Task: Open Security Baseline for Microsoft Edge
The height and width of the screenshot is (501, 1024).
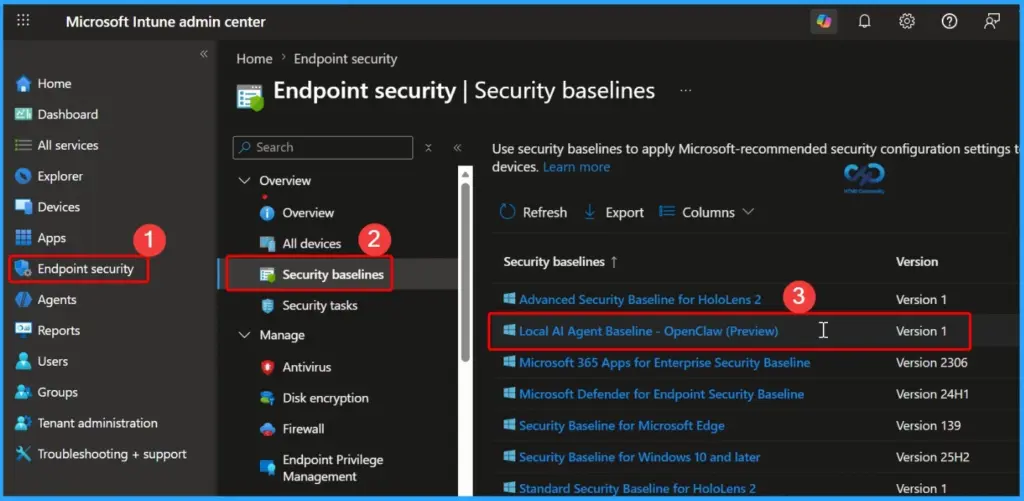Action: (x=622, y=426)
